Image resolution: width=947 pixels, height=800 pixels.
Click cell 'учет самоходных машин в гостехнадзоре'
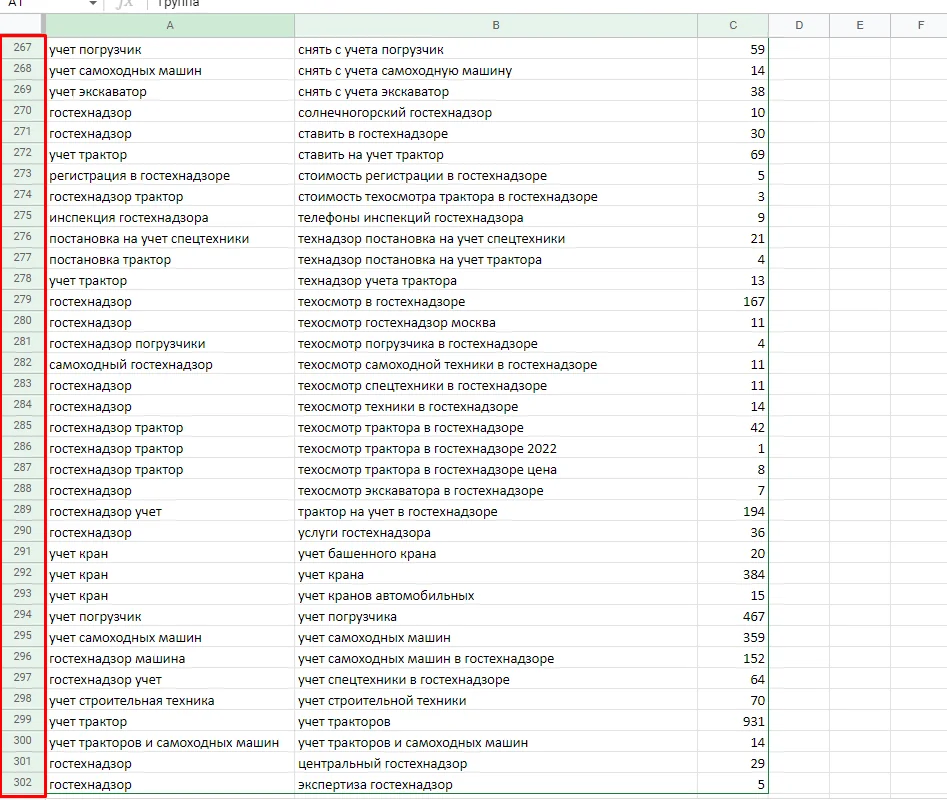pyautogui.click(x=496, y=659)
